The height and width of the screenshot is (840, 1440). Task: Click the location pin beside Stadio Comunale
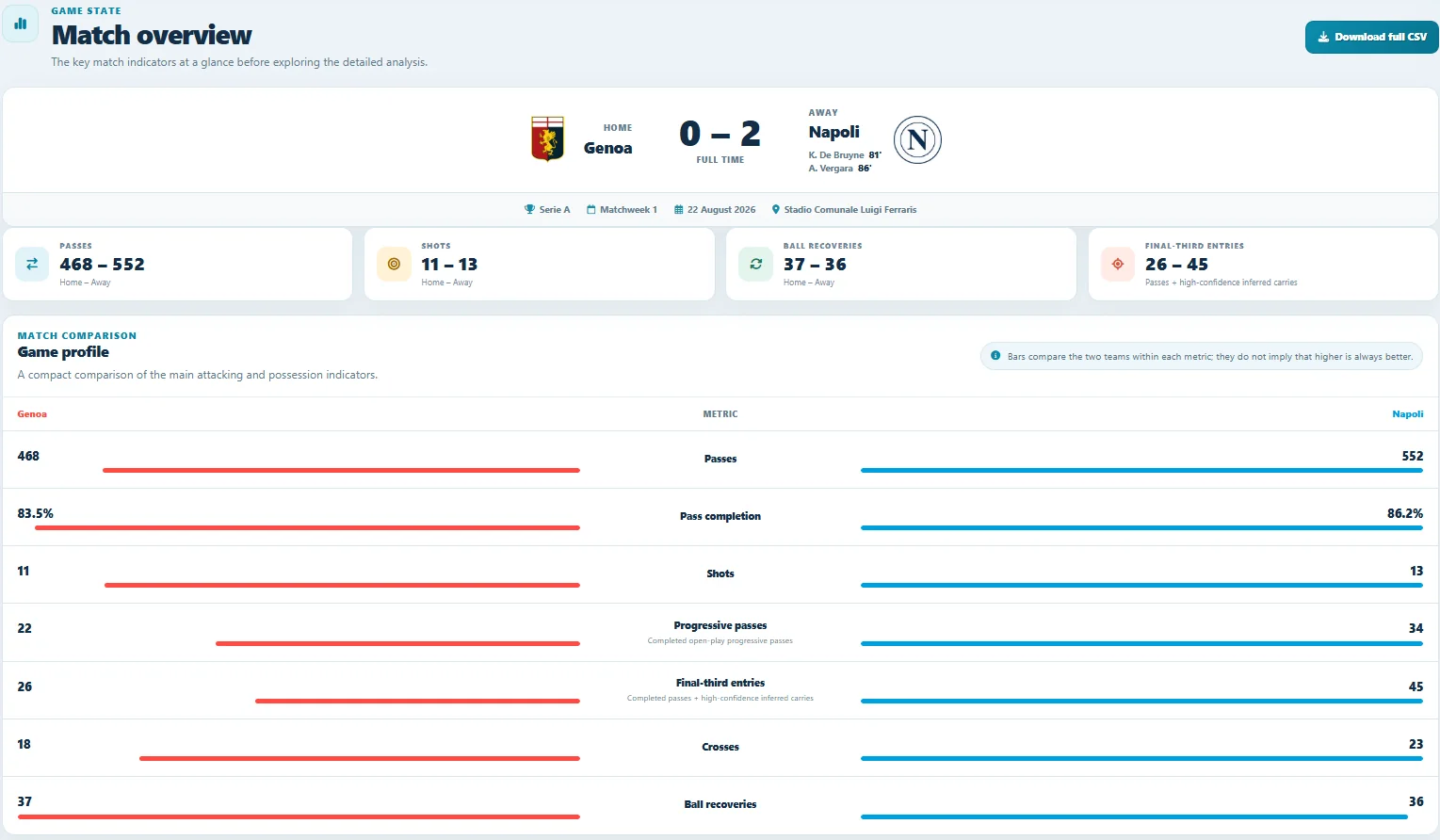tap(776, 209)
